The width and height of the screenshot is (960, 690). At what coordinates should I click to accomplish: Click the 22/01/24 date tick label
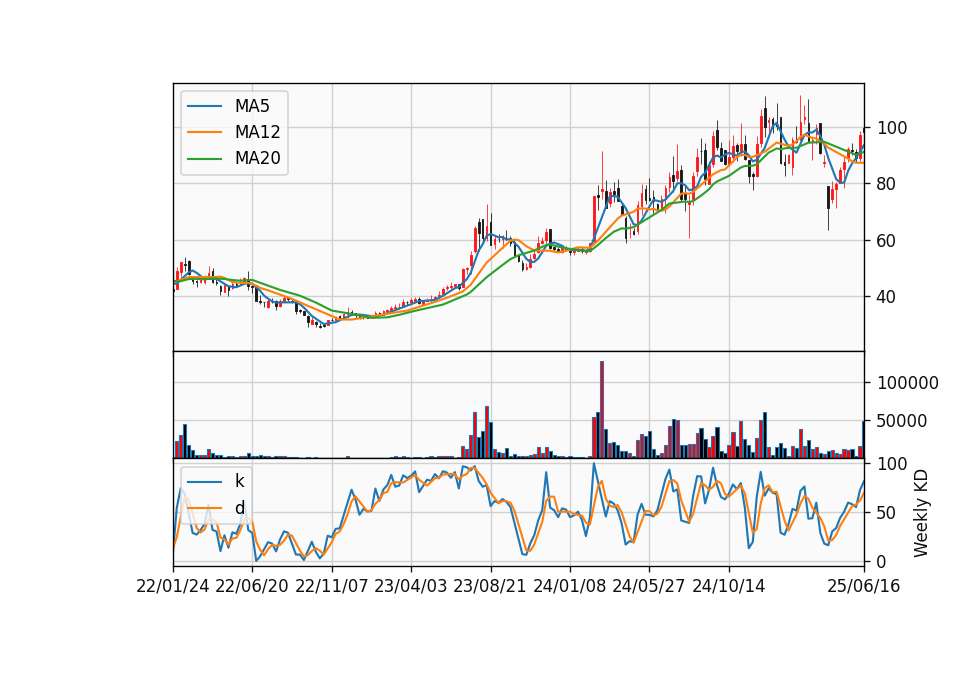pos(173,586)
